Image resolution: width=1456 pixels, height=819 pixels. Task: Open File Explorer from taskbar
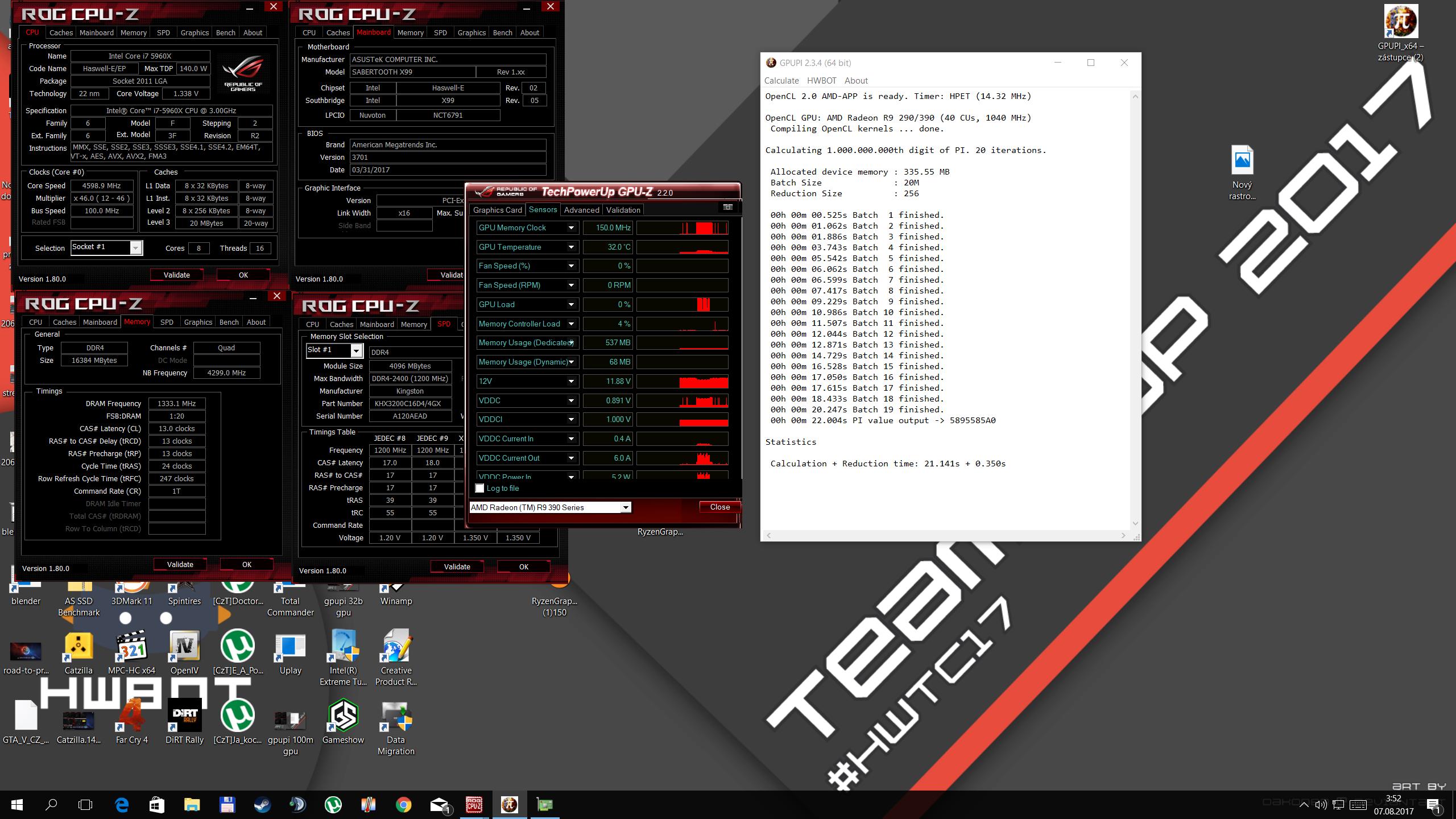(192, 805)
